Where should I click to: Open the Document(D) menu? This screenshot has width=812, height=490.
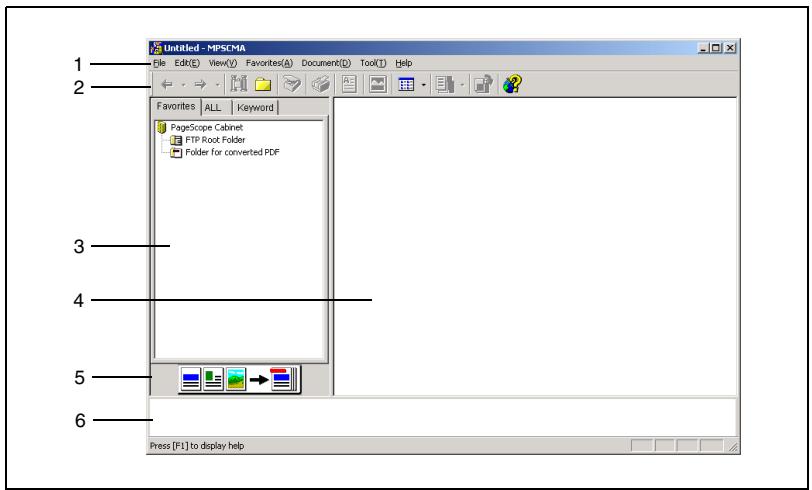(326, 63)
